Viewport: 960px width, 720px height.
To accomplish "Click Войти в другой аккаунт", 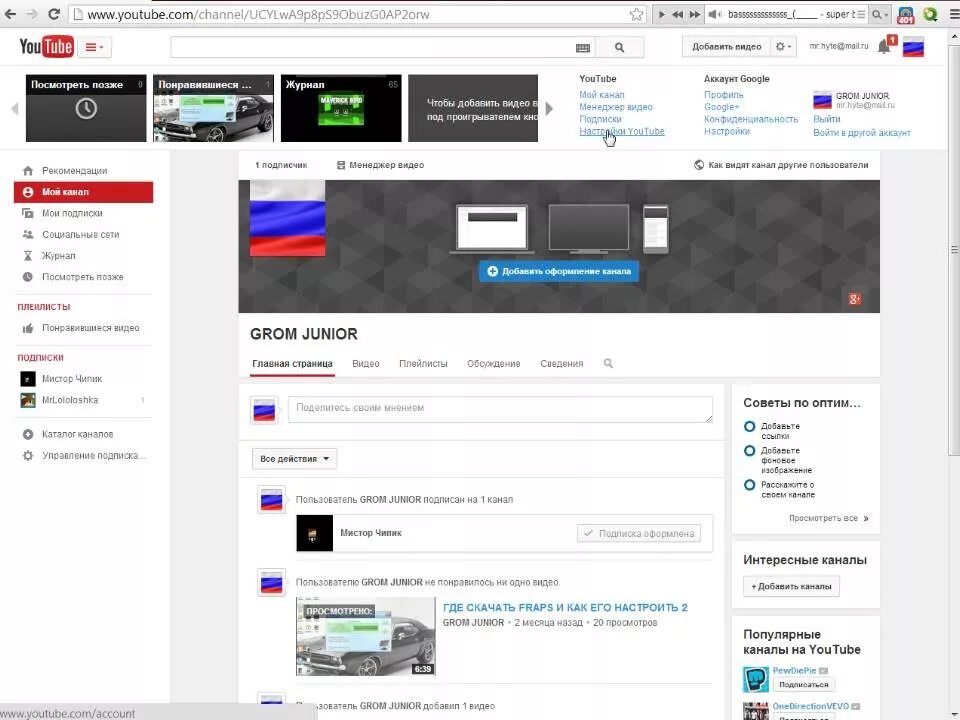I will point(861,132).
